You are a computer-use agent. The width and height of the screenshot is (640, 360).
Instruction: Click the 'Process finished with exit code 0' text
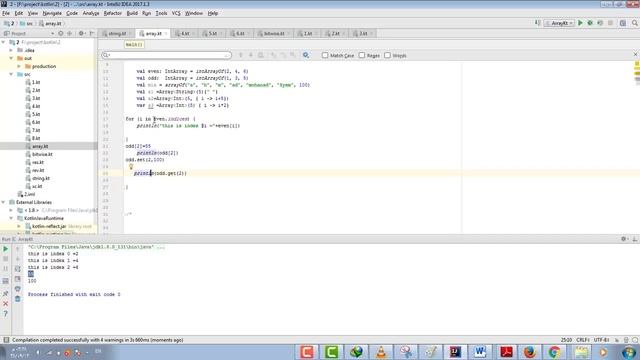(74, 294)
